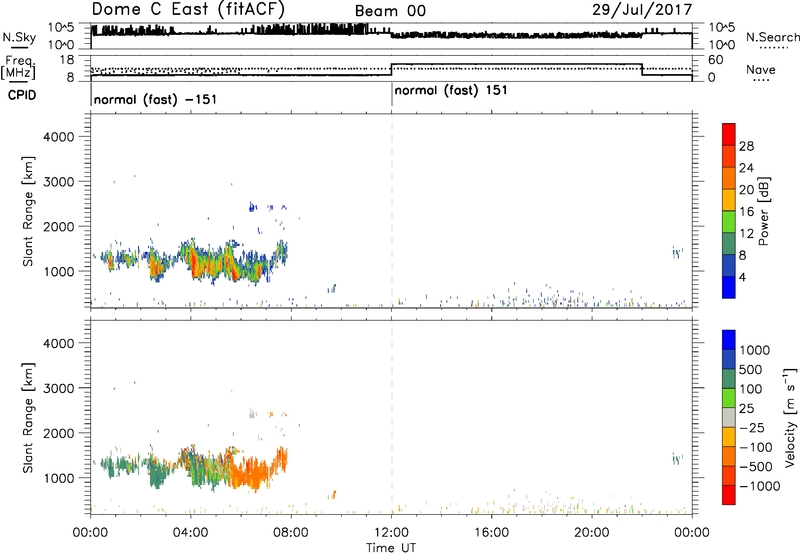
Task: Click the '4000' tick on the power panel
Action: click(58, 137)
